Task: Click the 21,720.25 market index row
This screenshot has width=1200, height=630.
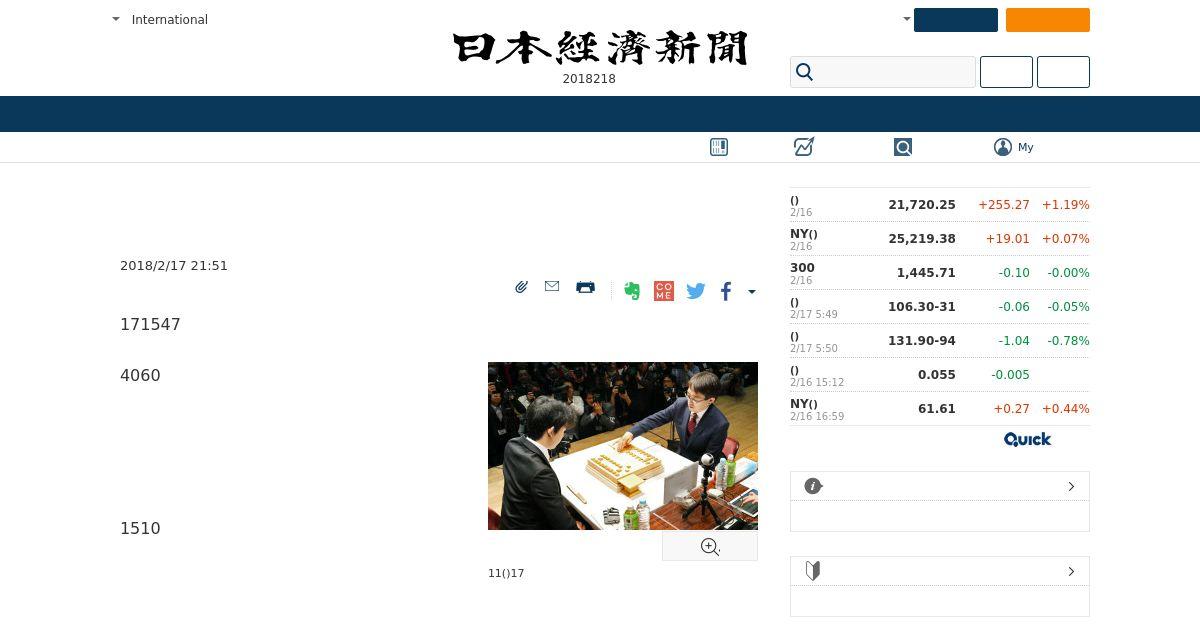Action: [x=940, y=205]
